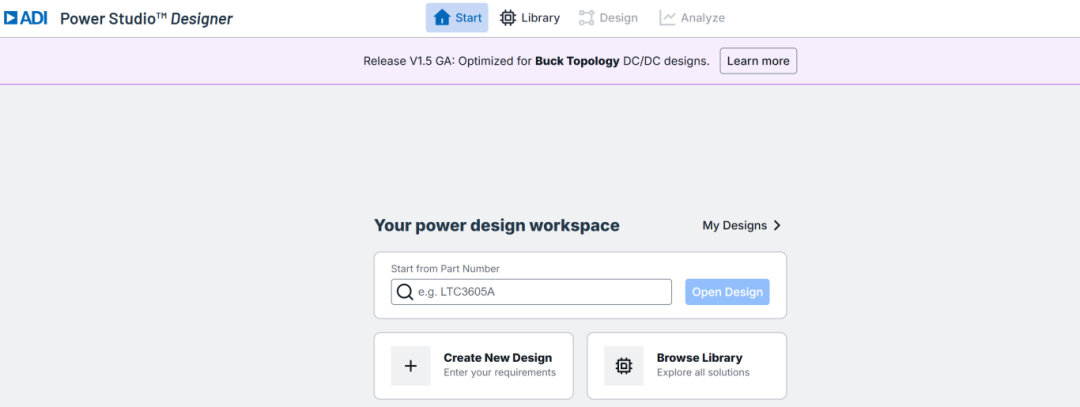Open the Create New Design card
The image size is (1080, 407).
[474, 366]
